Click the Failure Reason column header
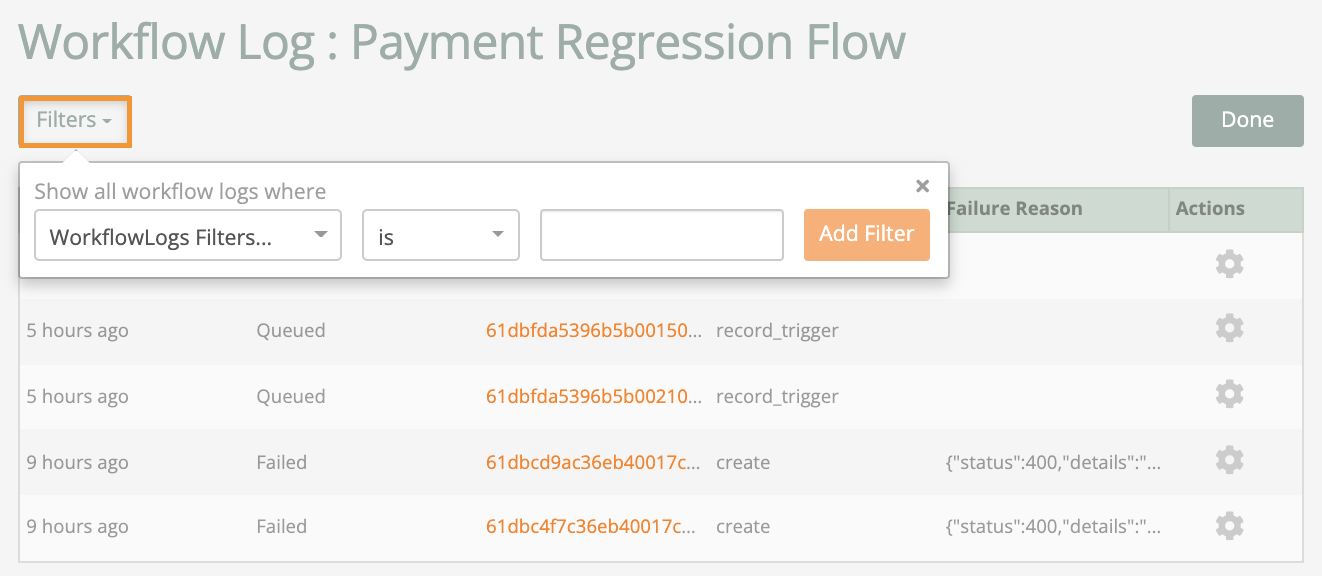Image resolution: width=1322 pixels, height=576 pixels. (x=1014, y=209)
